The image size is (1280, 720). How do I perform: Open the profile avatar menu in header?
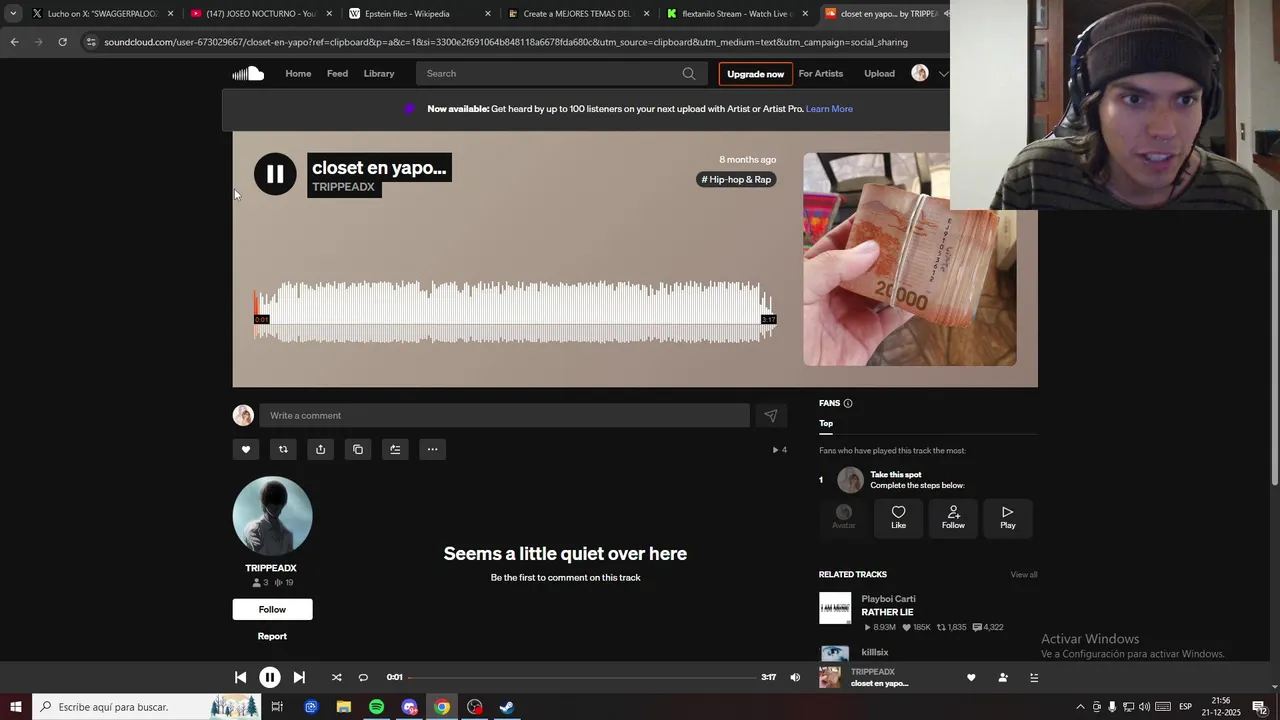[x=920, y=73]
